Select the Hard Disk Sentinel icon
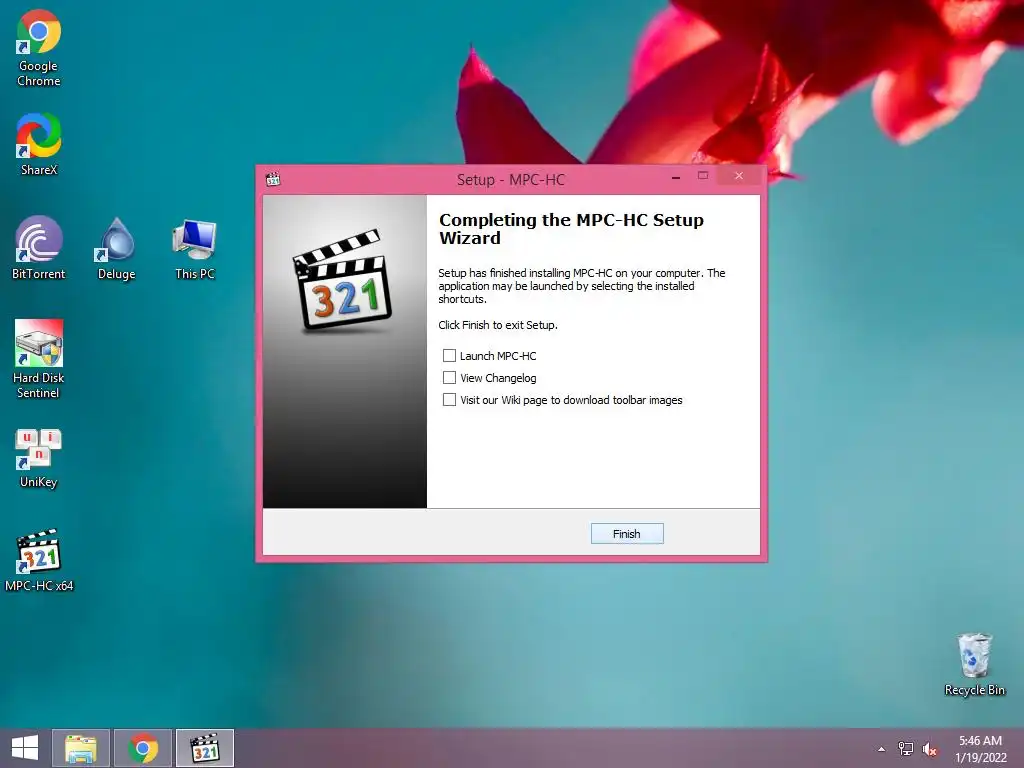 [x=39, y=359]
